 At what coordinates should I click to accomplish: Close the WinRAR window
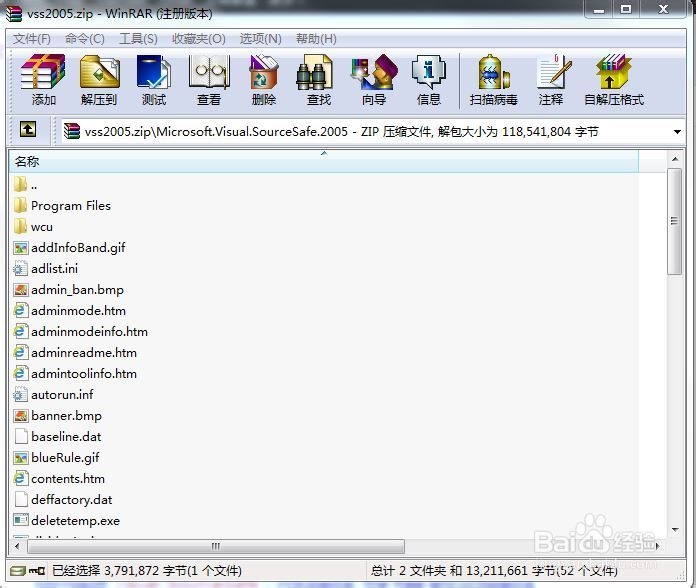point(663,10)
